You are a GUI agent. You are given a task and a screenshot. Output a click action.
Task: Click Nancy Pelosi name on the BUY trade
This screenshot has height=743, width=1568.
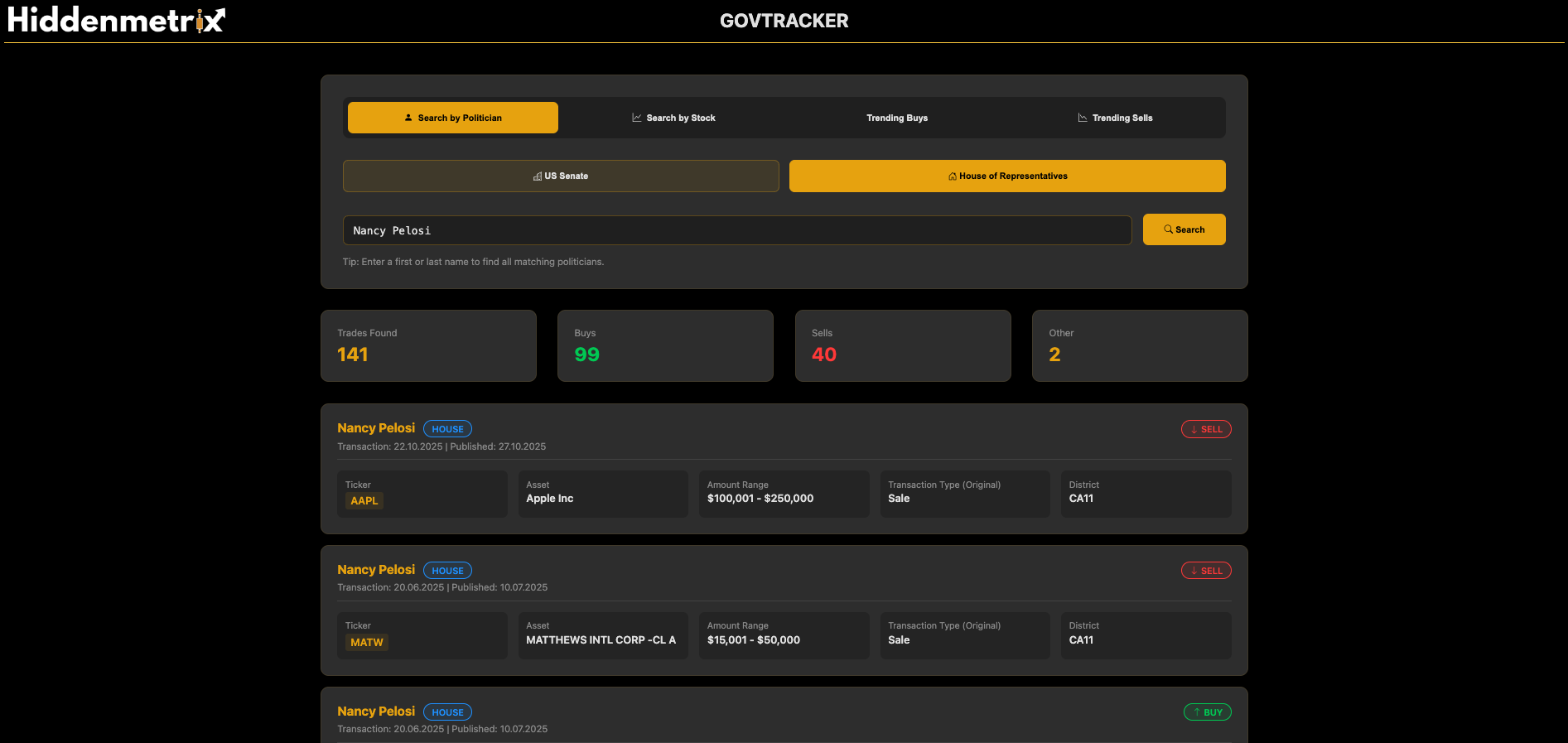click(x=376, y=712)
